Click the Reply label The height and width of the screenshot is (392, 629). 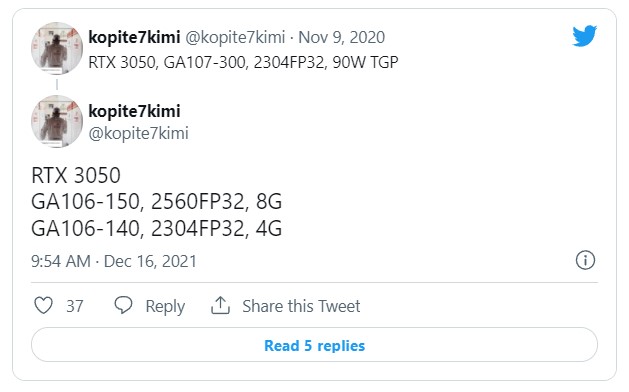point(165,307)
